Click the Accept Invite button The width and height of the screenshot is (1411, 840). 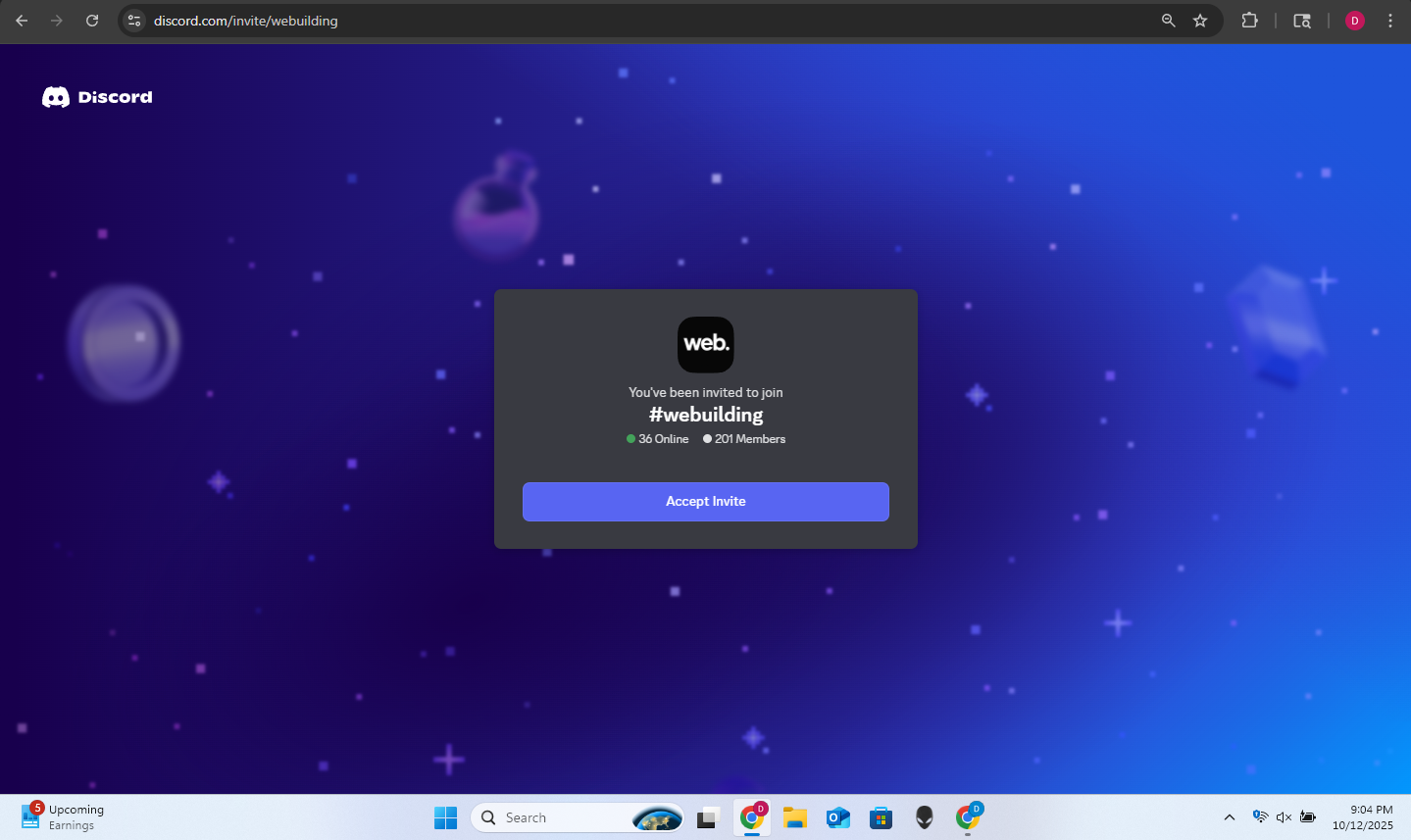click(x=705, y=501)
